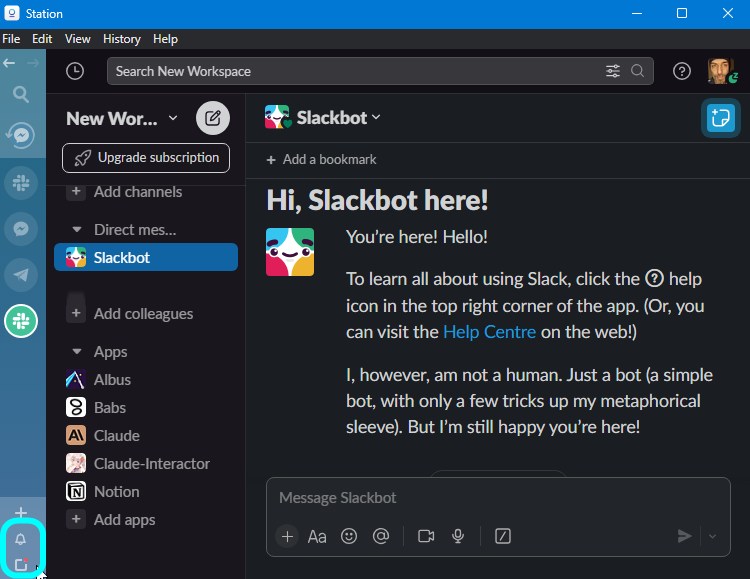Click Upgrade subscription button
The width and height of the screenshot is (750, 579).
pyautogui.click(x=146, y=157)
